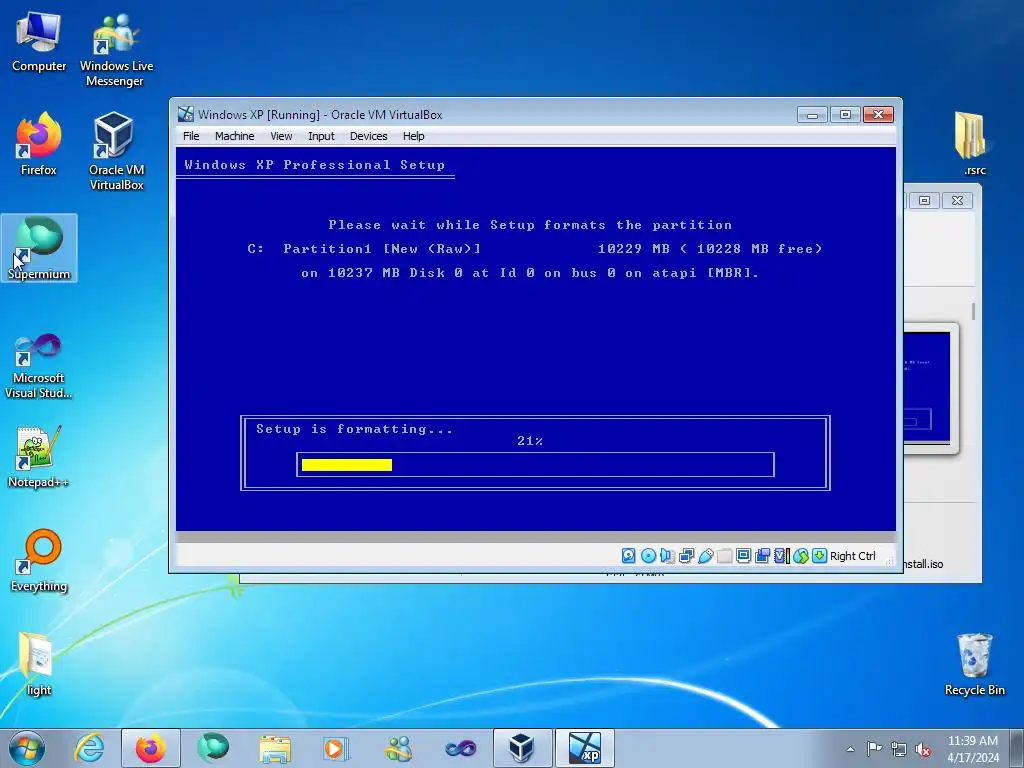Select the Firefox desktop shortcut
This screenshot has width=1024, height=768.
[x=39, y=144]
